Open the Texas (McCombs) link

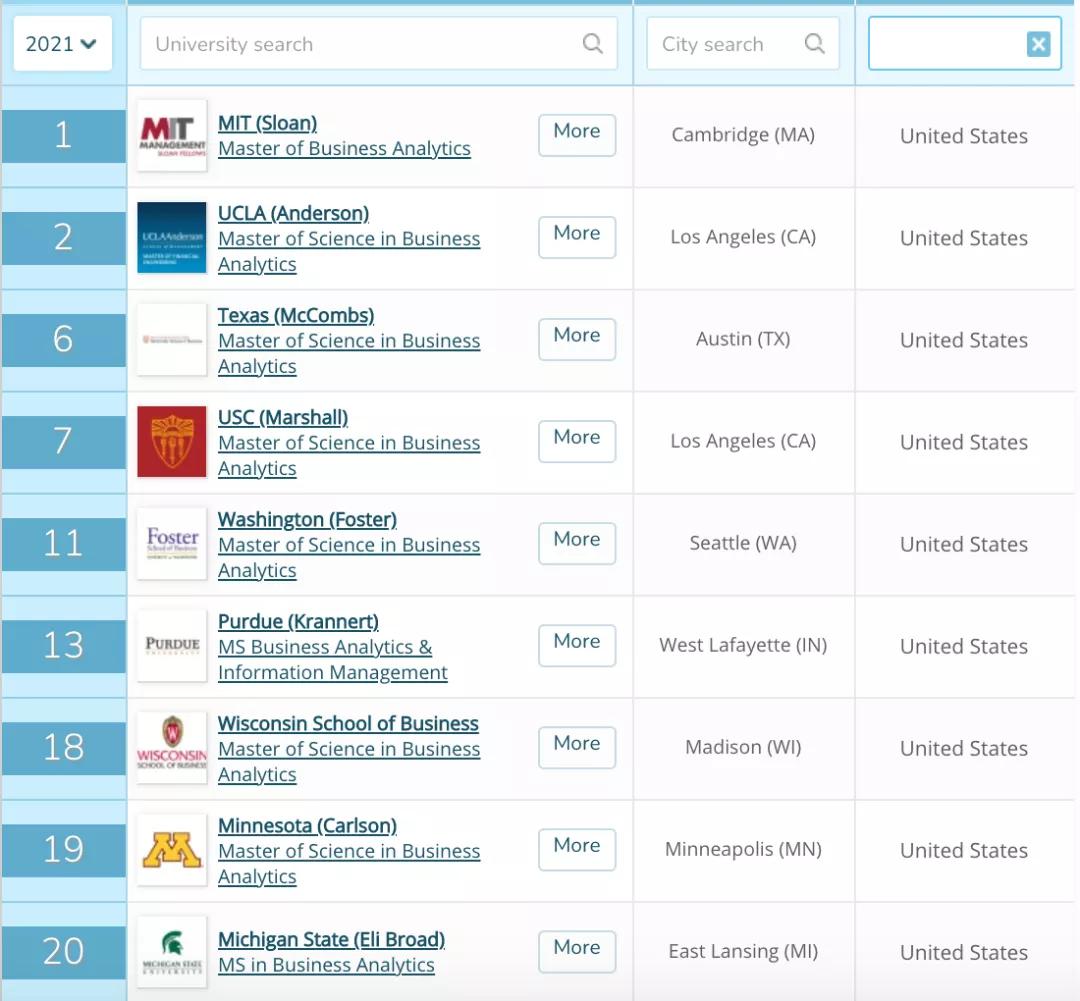296,316
